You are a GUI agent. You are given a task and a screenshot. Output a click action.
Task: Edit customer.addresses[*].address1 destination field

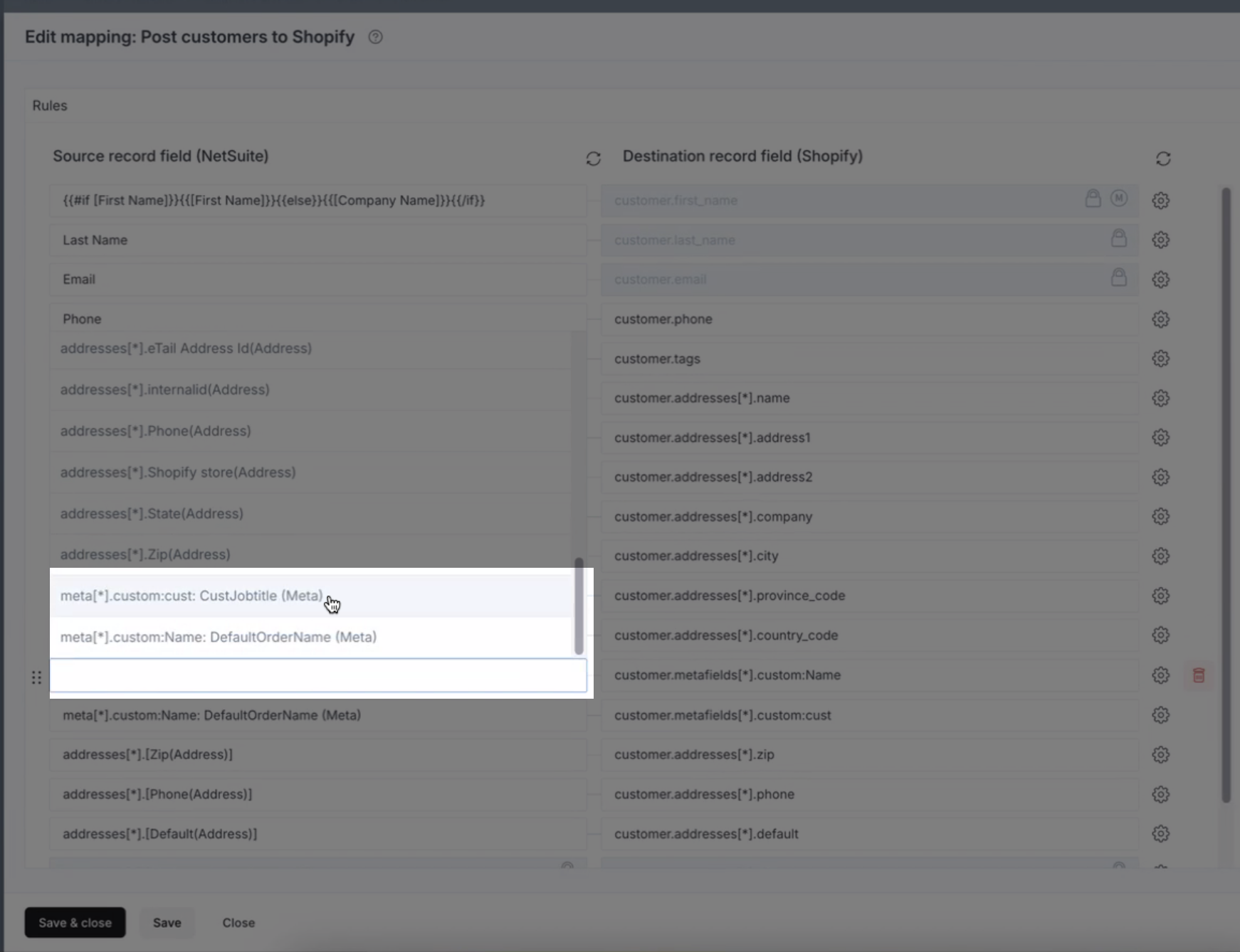[870, 438]
